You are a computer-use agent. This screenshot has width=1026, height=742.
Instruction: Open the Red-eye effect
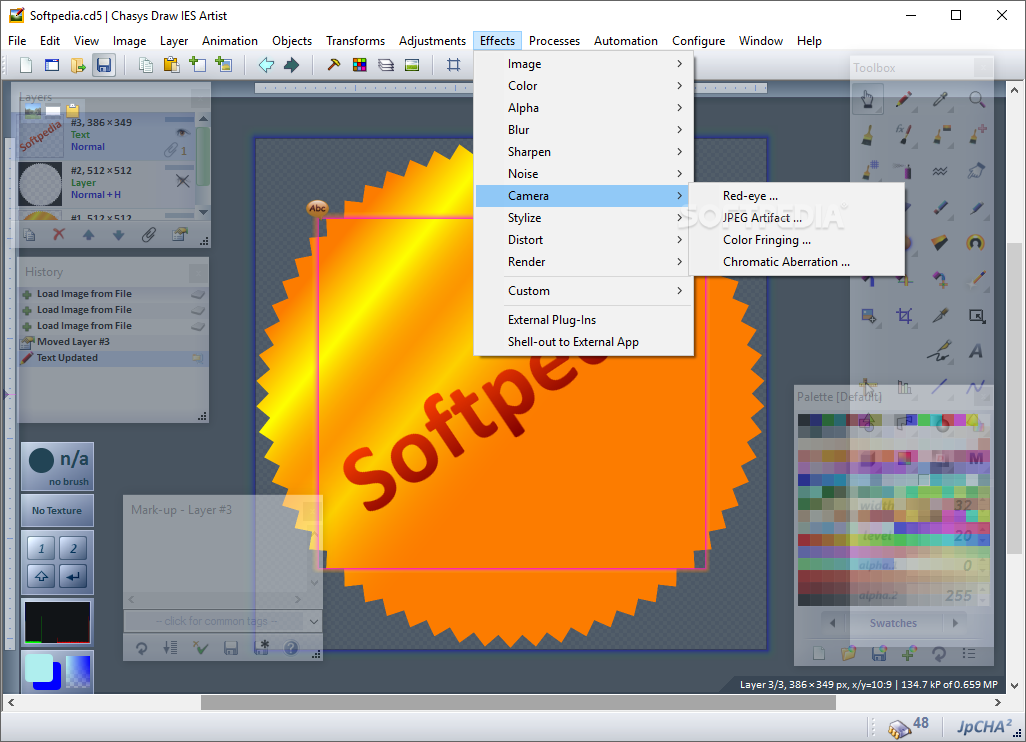point(796,196)
